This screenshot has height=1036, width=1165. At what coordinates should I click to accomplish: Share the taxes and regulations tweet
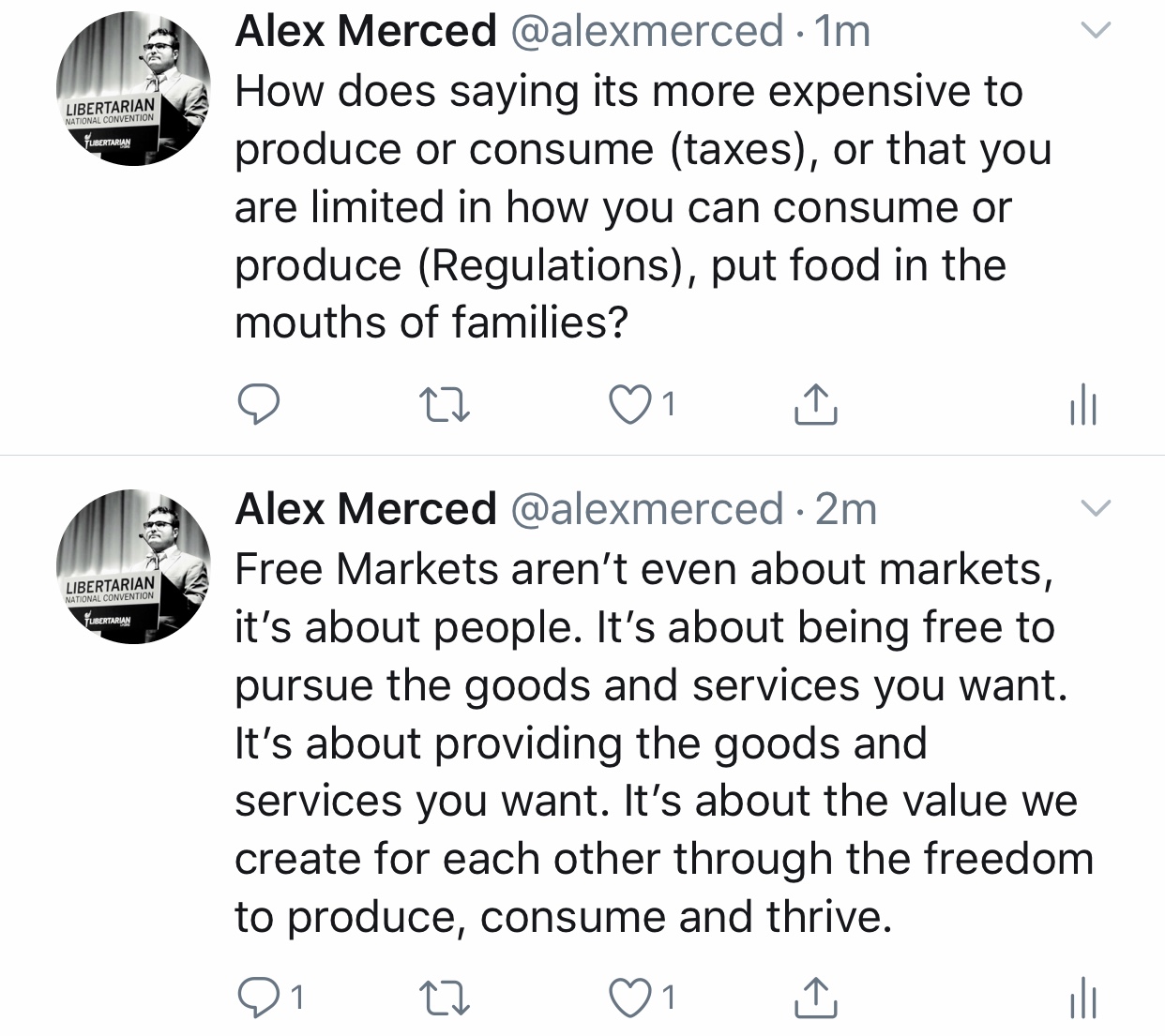coord(815,405)
